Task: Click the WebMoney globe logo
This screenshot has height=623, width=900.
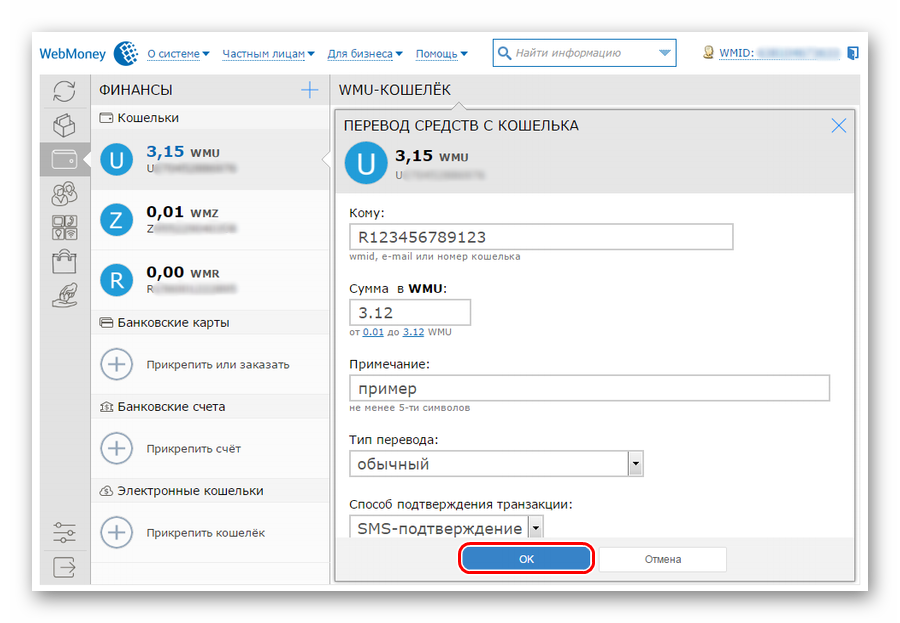Action: click(x=126, y=53)
